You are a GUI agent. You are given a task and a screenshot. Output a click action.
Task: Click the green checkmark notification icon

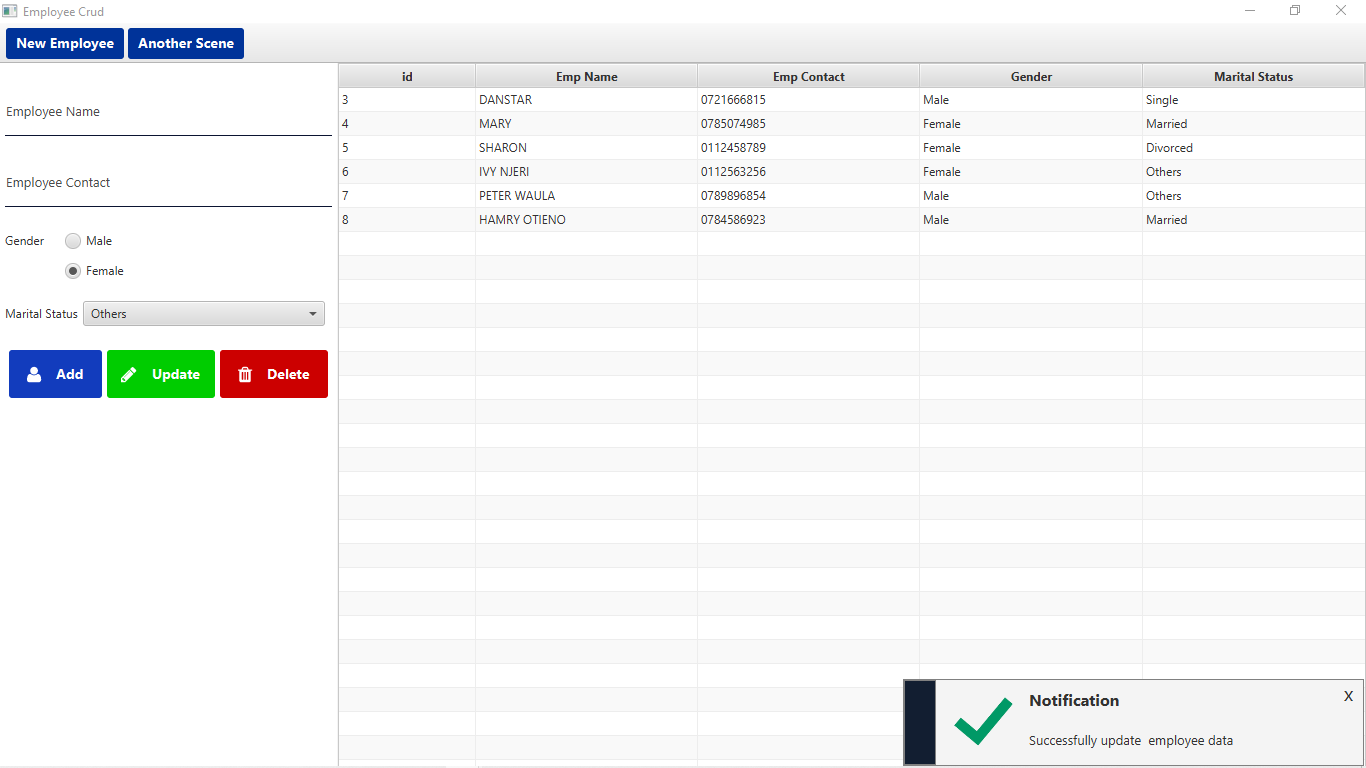click(982, 723)
